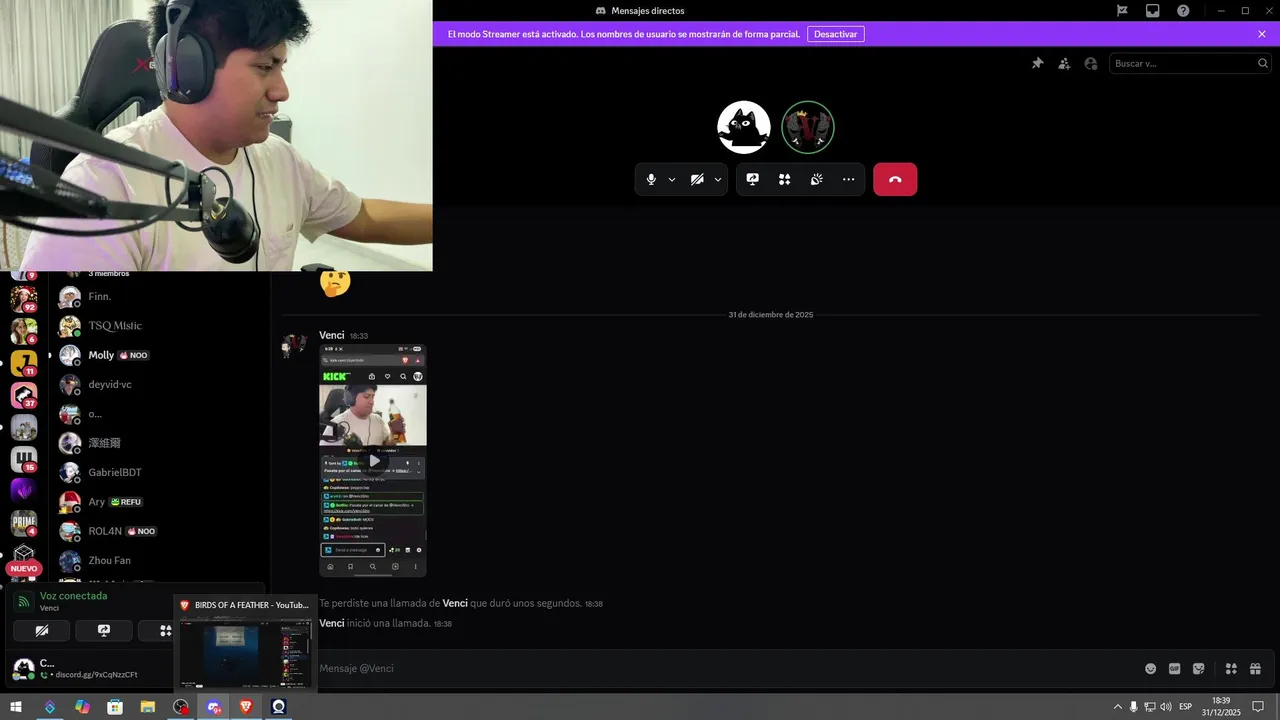1280x720 pixels.
Task: Add friends to this DM
Action: click(x=1064, y=63)
